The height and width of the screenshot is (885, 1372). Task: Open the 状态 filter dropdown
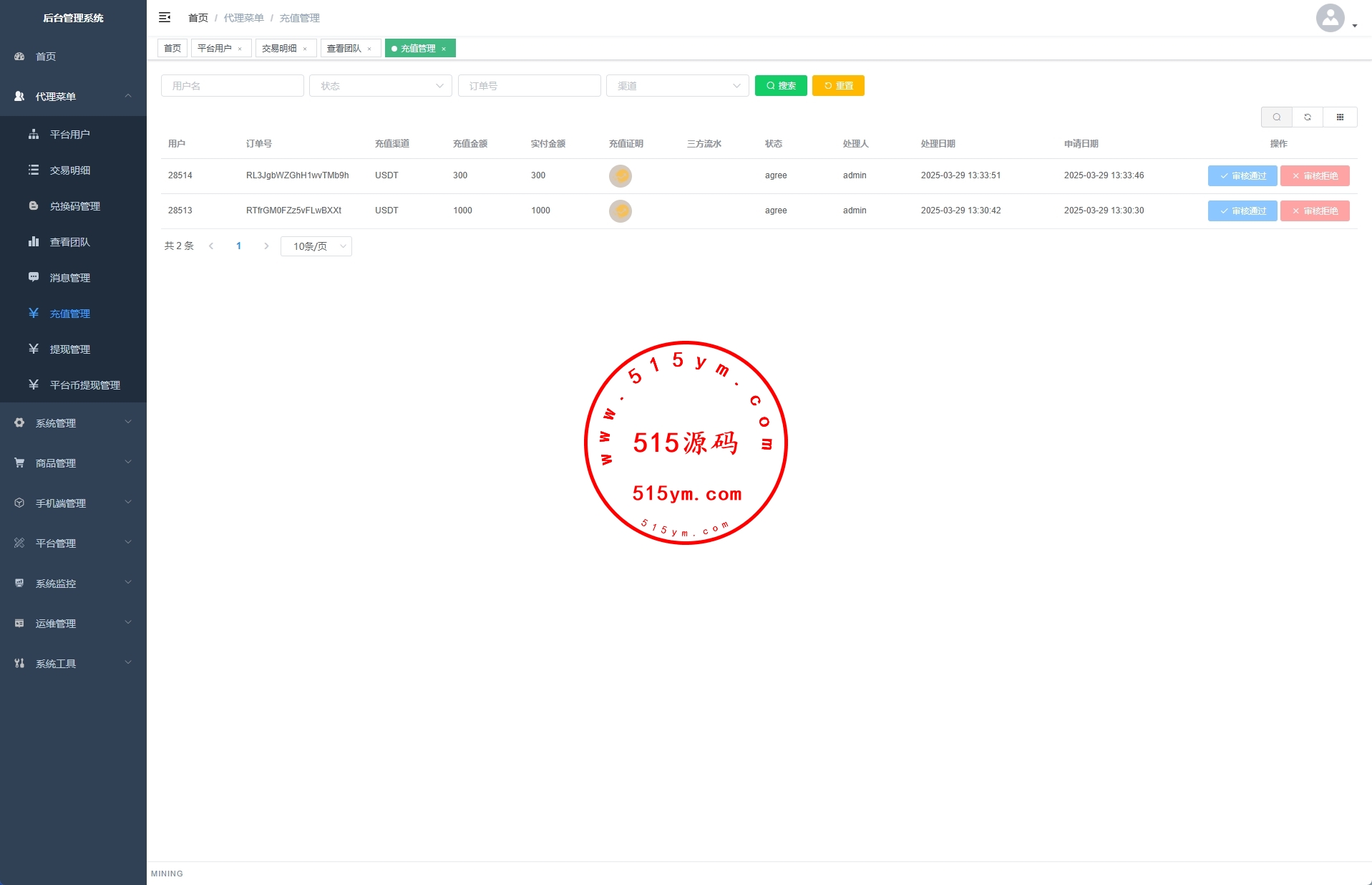[380, 86]
